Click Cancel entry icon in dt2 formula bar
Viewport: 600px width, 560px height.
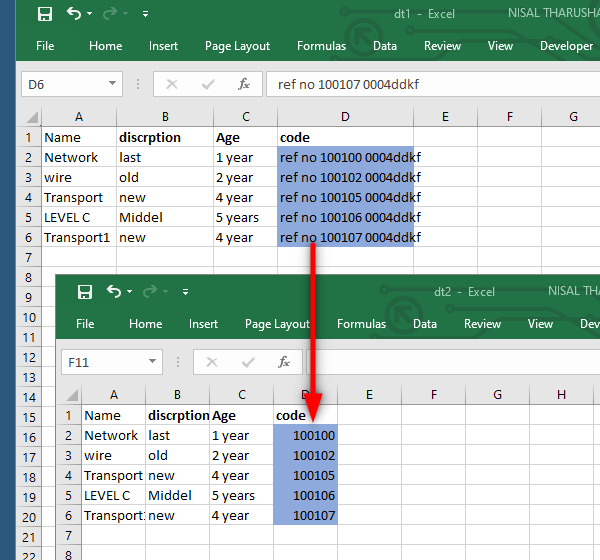(x=212, y=362)
